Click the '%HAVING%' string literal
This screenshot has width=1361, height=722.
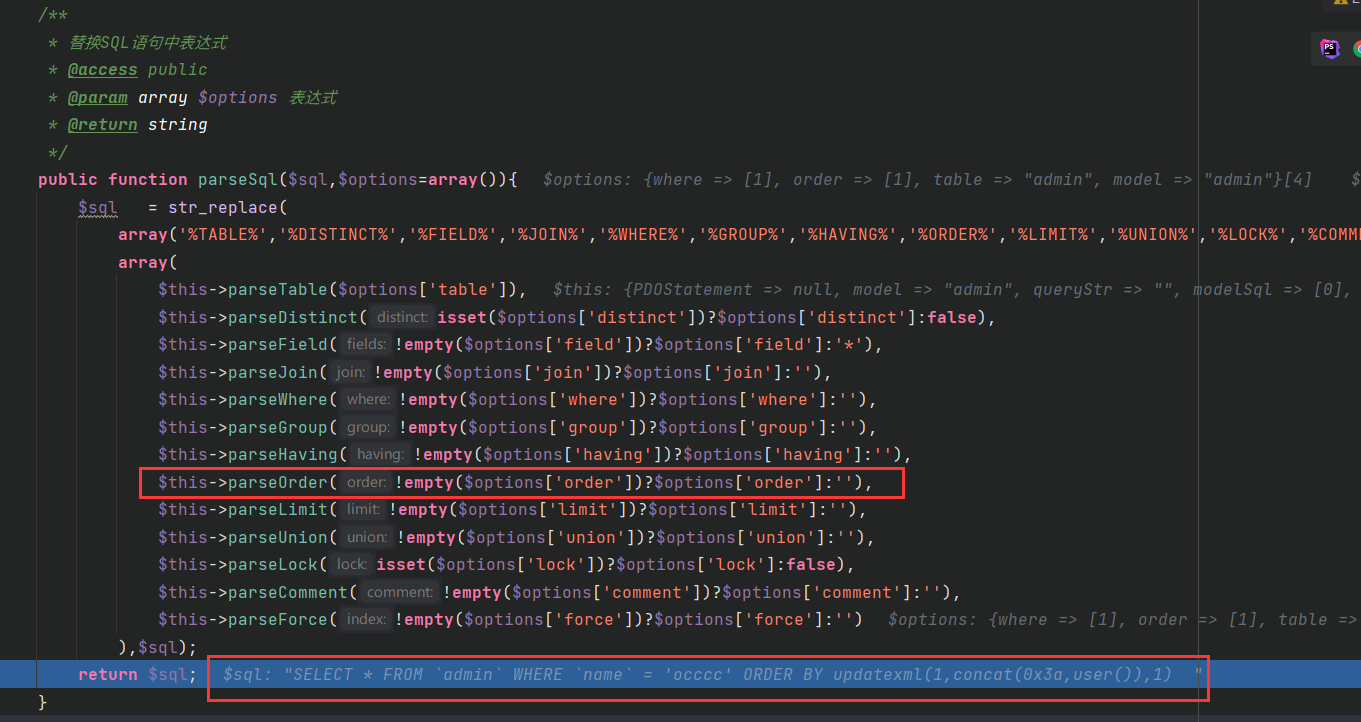(848, 235)
